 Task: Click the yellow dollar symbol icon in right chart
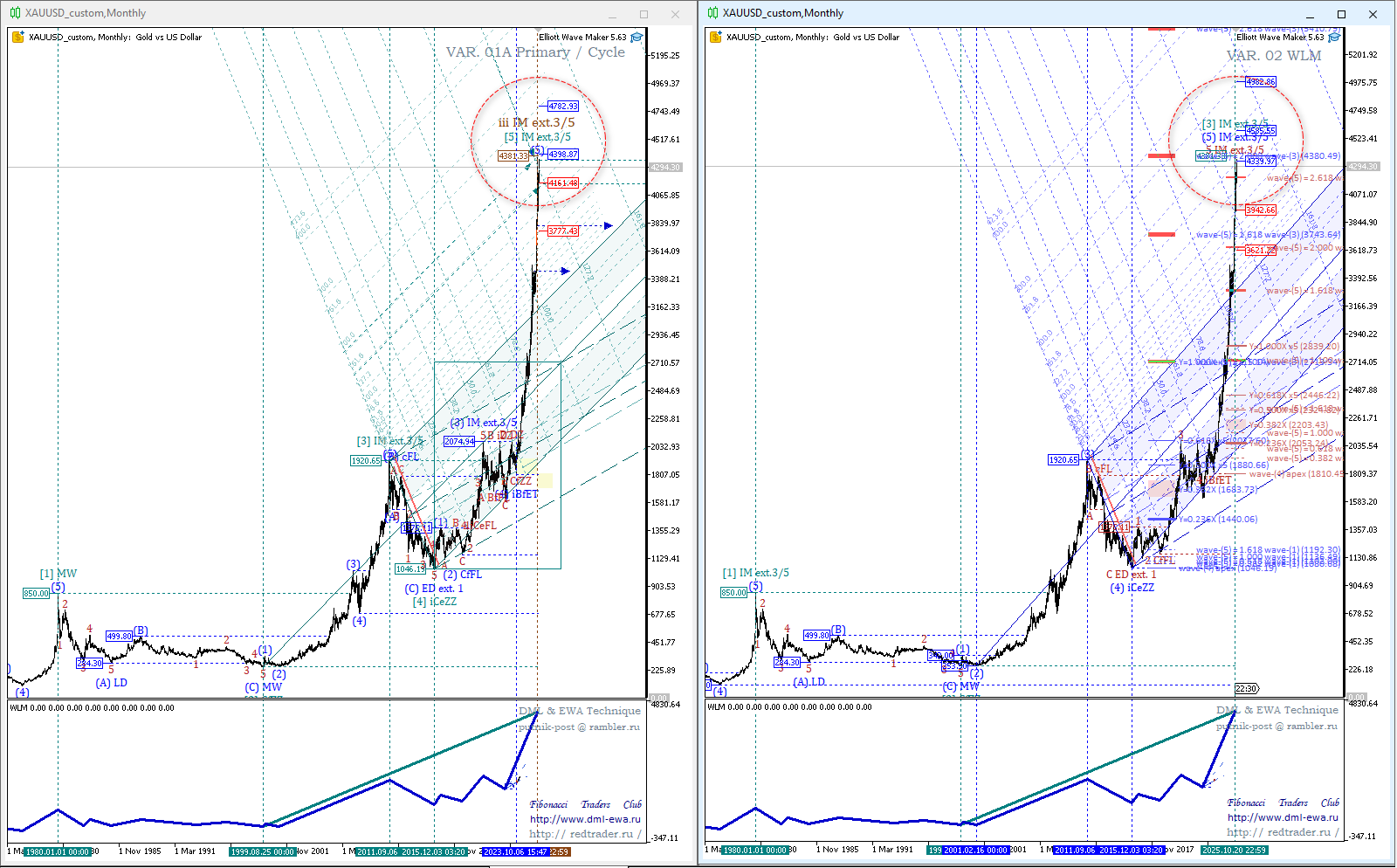[x=716, y=37]
